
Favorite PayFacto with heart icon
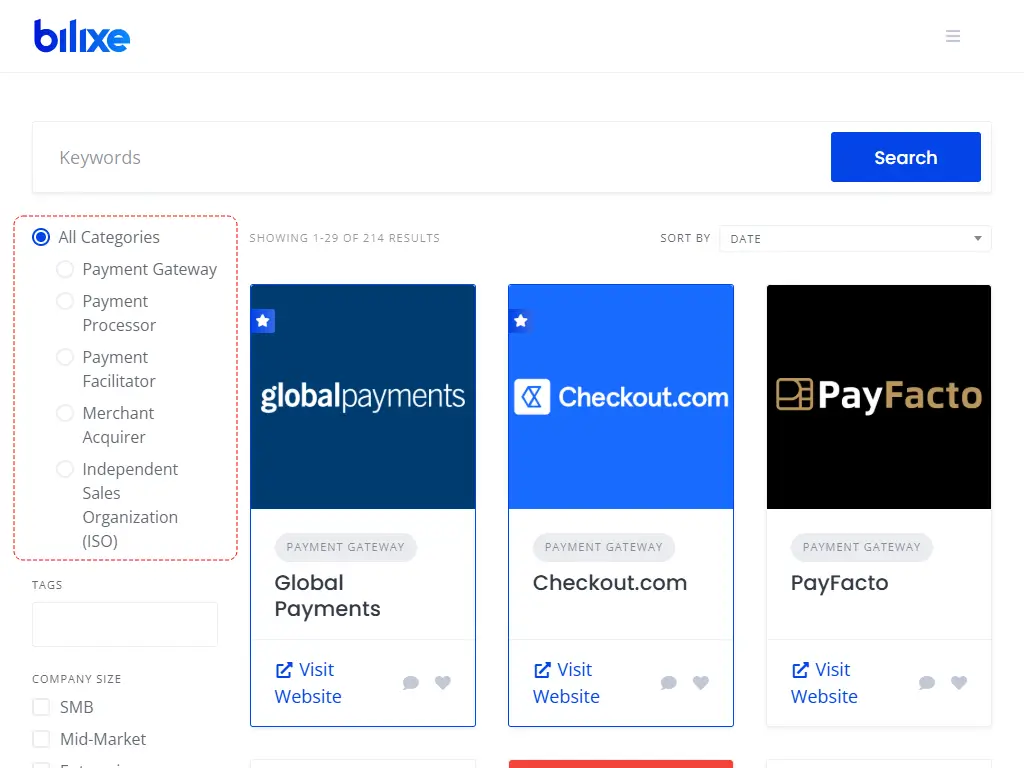(x=959, y=682)
